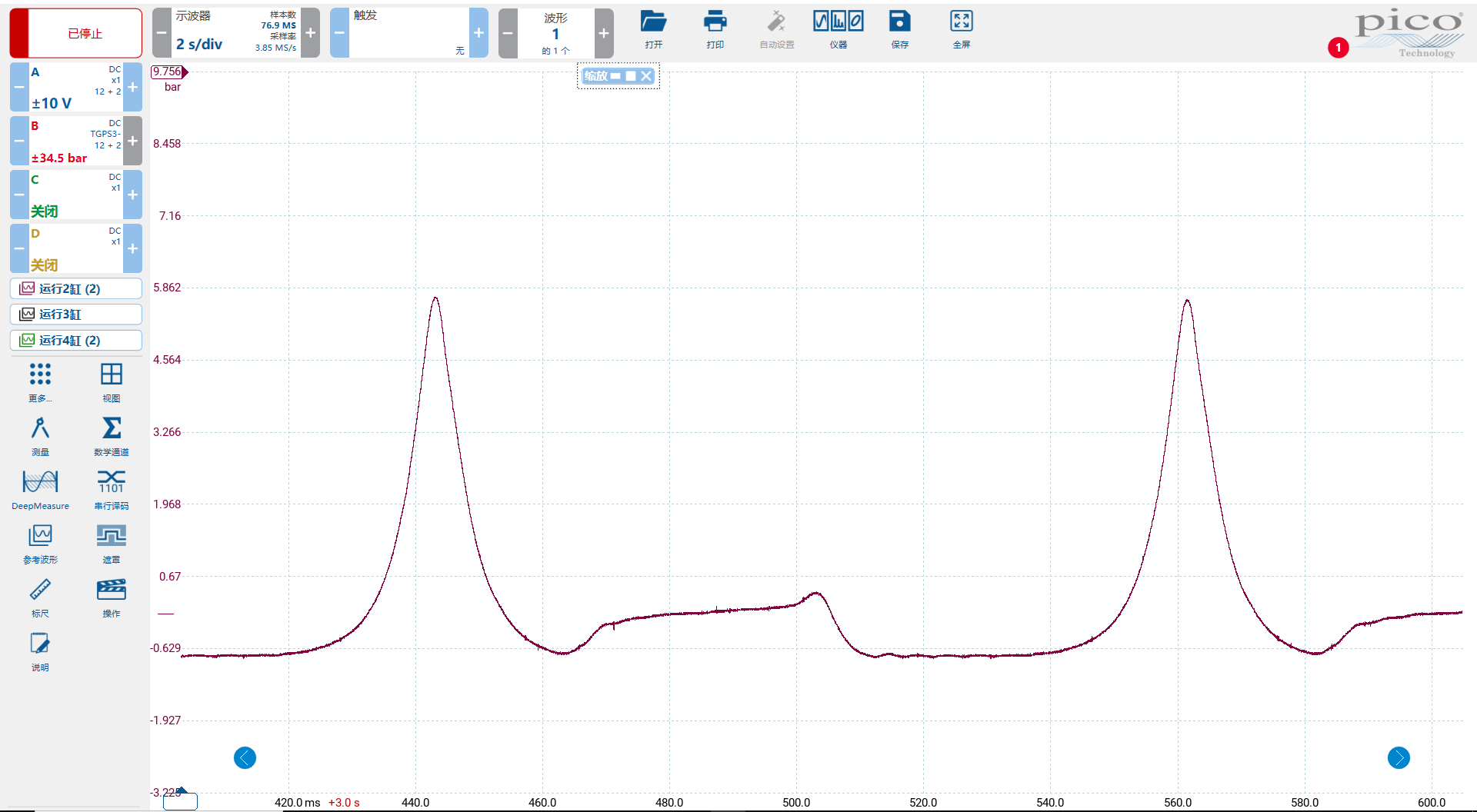This screenshot has height=812, width=1477.
Task: Increase the timebase from 2 s/div
Action: pos(311,33)
